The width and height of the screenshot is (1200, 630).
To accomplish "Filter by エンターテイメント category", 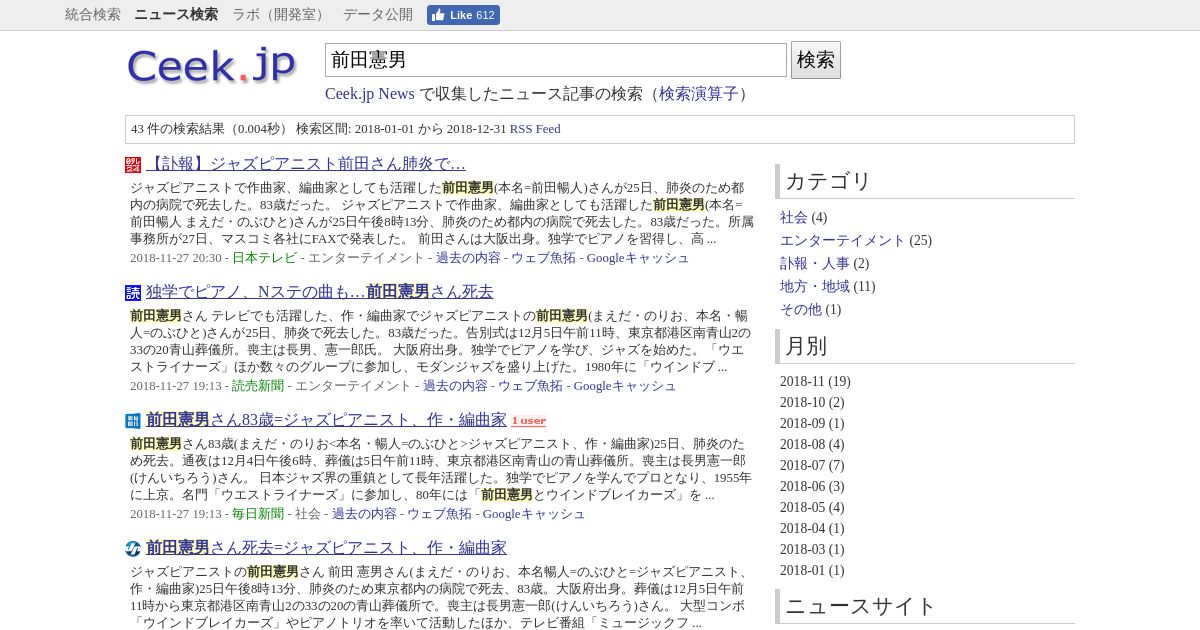I will (x=842, y=241).
